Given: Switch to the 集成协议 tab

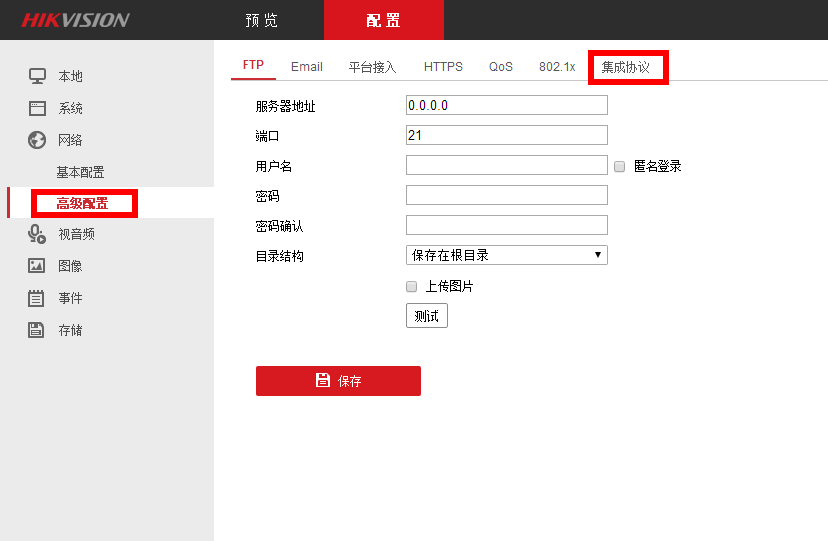Looking at the screenshot, I should [626, 67].
